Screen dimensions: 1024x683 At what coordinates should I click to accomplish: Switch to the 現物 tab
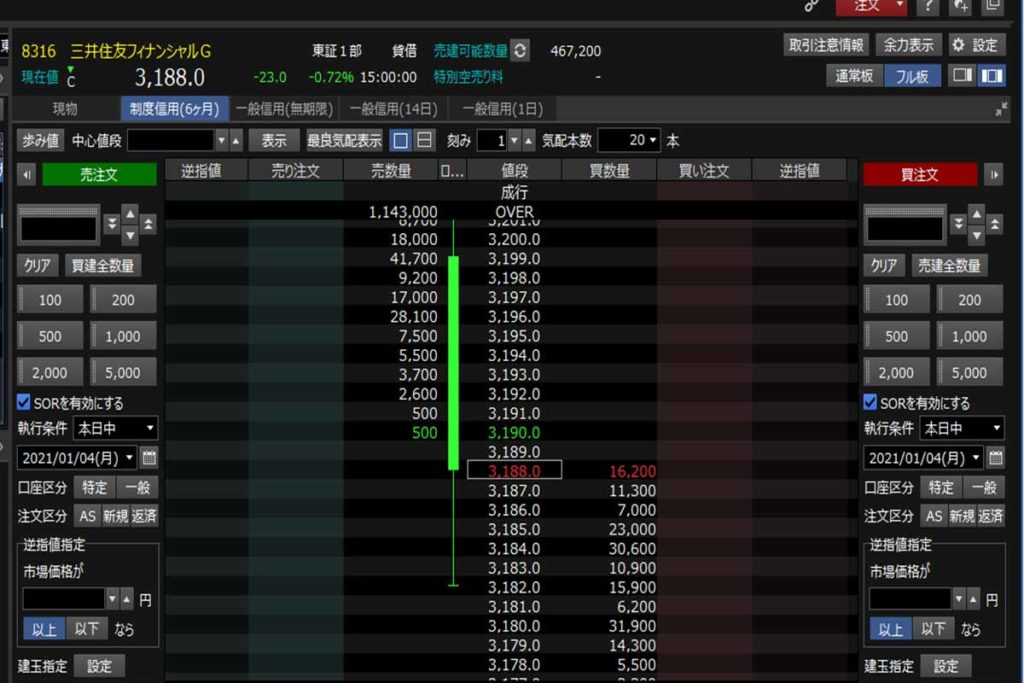(x=63, y=108)
